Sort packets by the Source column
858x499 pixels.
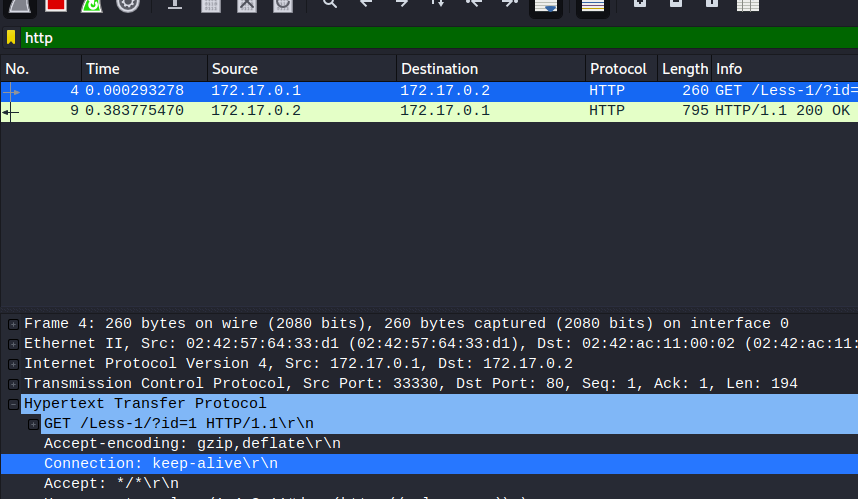[x=302, y=69]
